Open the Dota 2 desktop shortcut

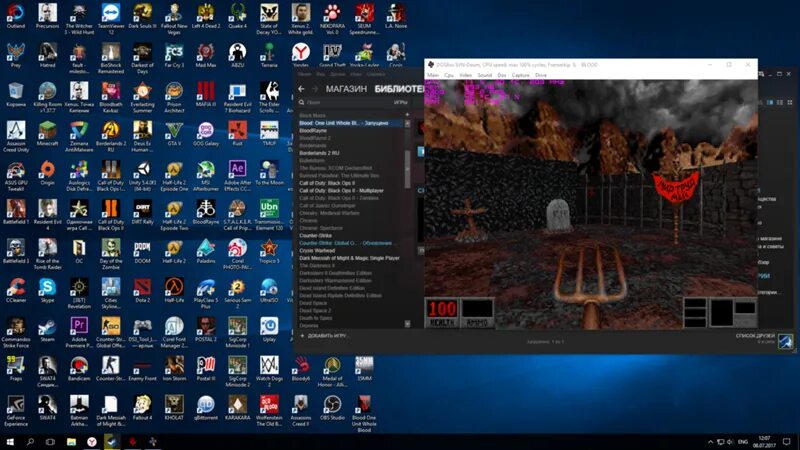[x=142, y=291]
